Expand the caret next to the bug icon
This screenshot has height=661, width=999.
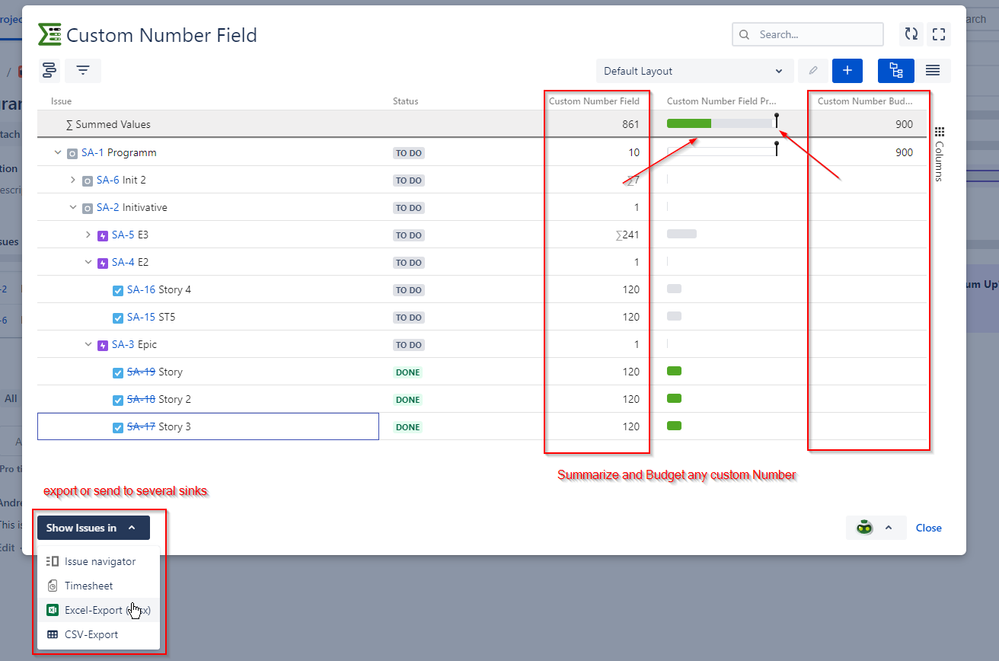(888, 528)
